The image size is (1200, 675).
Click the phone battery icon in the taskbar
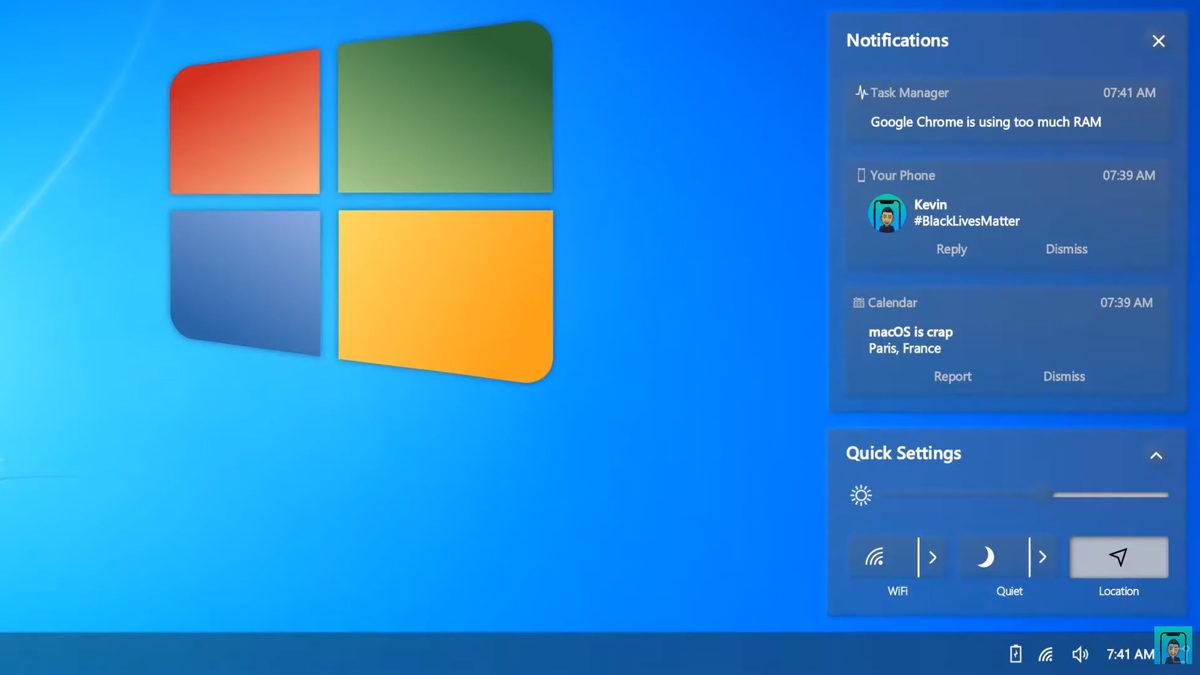pos(1015,654)
